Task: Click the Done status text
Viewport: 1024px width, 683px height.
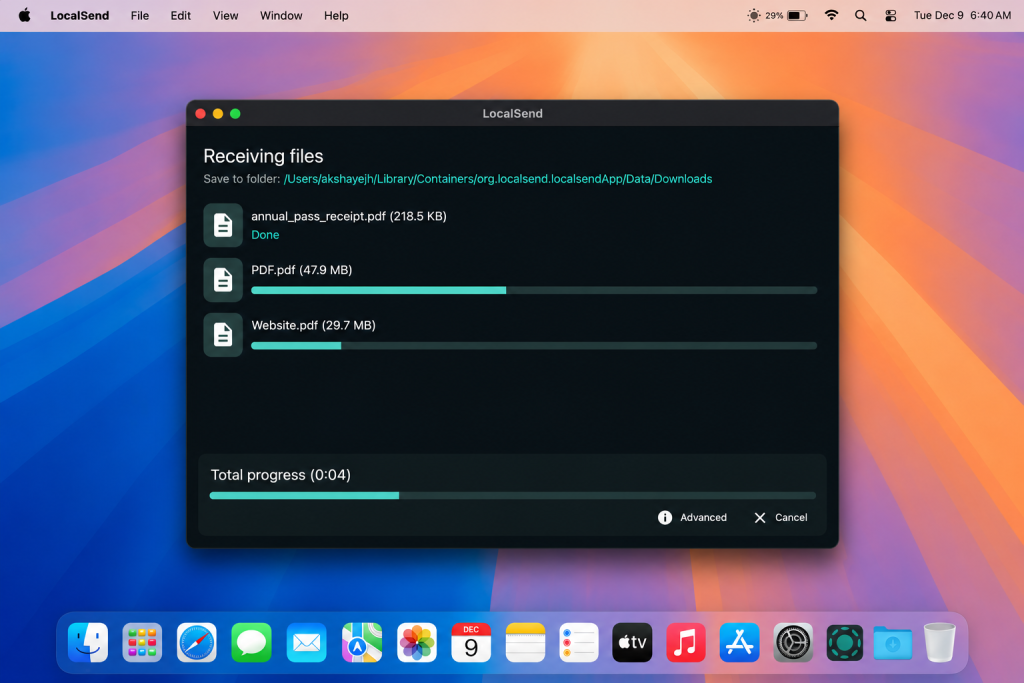Action: click(x=265, y=234)
